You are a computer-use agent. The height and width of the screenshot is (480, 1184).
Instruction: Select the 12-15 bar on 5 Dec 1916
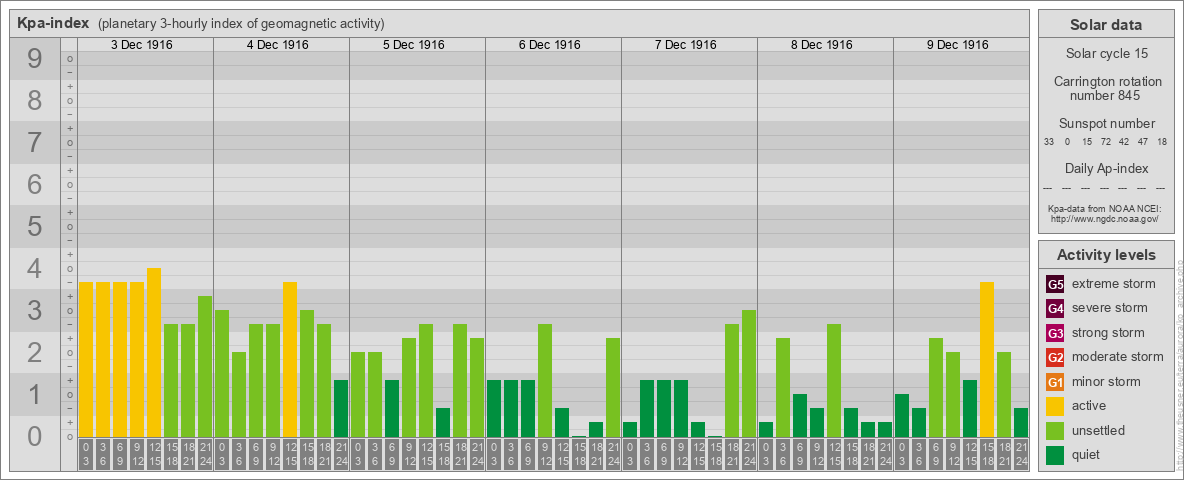point(426,380)
